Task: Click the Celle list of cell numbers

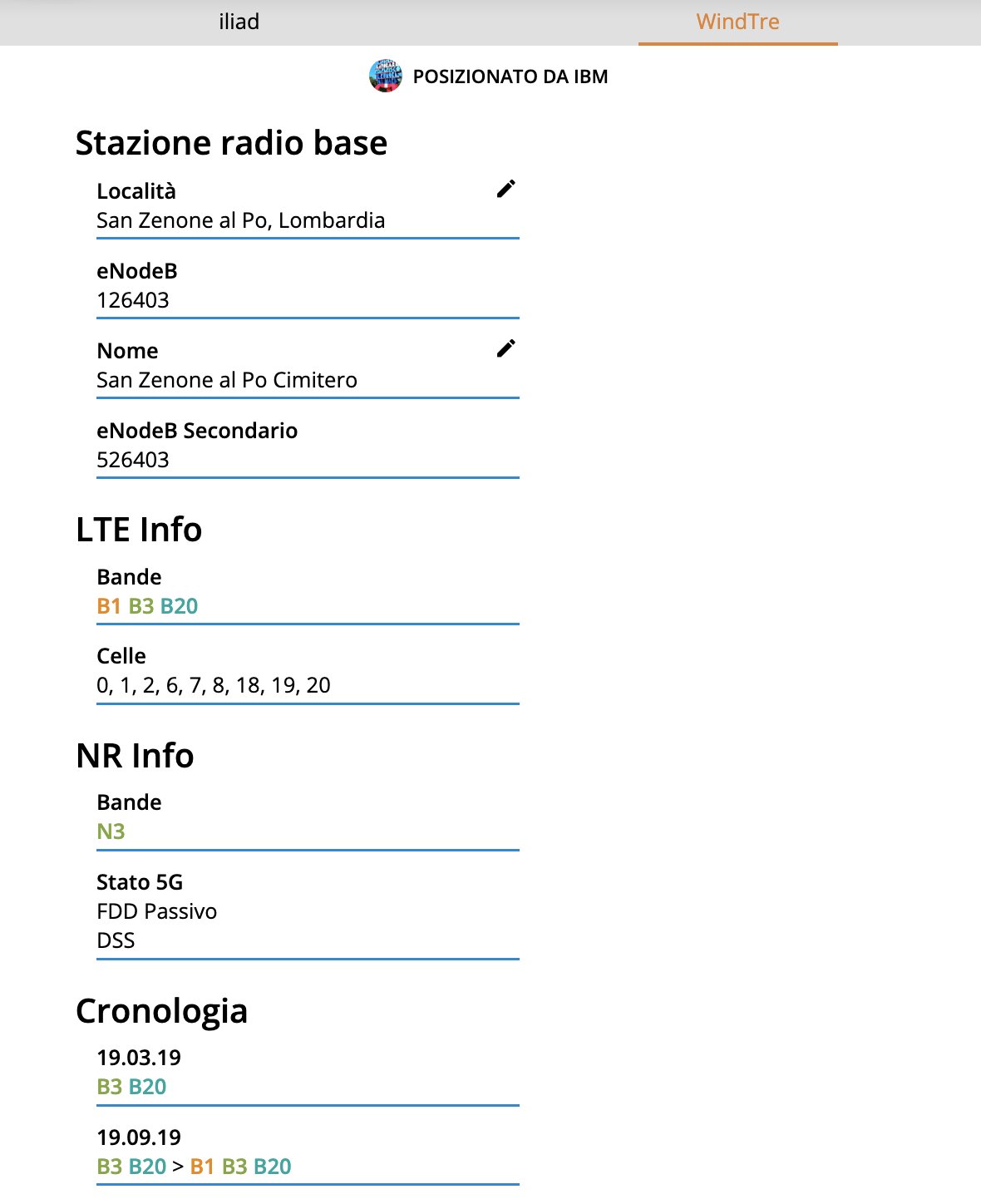Action: click(x=214, y=685)
